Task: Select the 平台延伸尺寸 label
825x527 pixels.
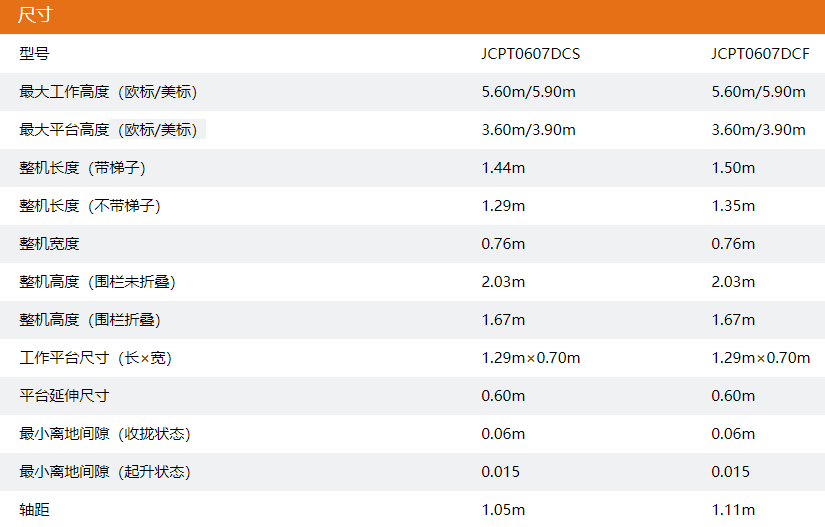Action: pos(64,396)
